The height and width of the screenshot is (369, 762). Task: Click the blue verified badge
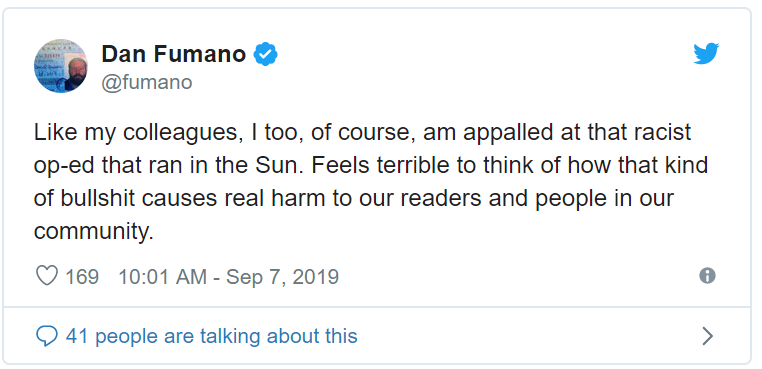click(x=265, y=54)
